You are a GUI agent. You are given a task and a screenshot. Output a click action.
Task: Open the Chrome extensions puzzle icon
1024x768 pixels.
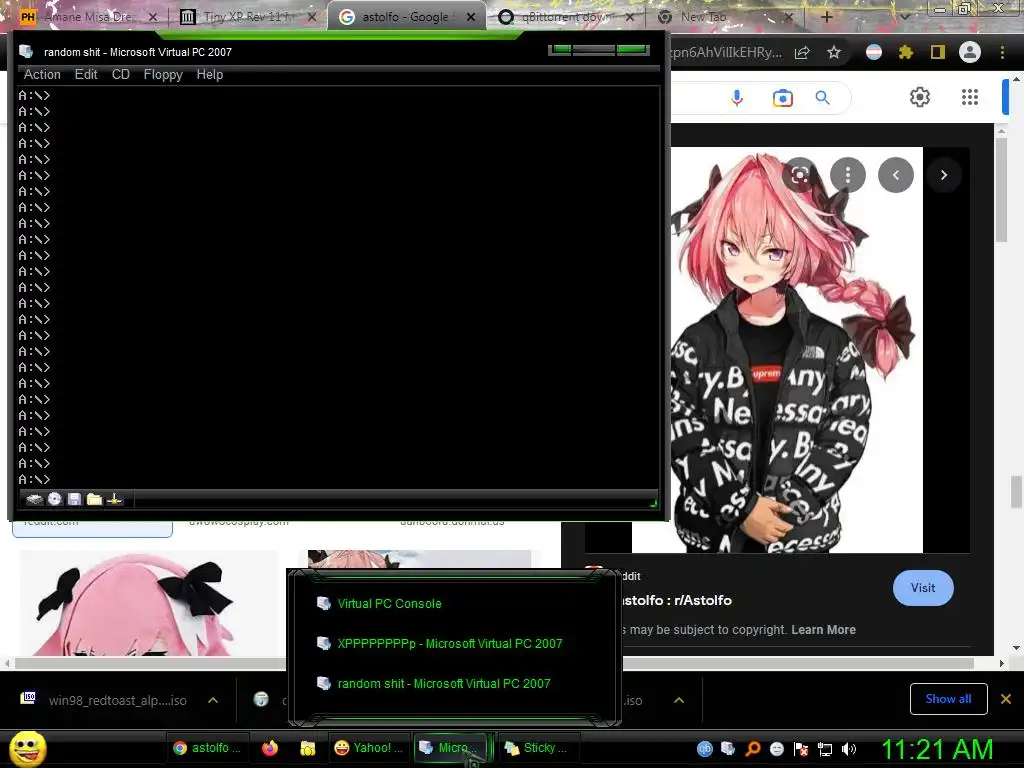pyautogui.click(x=906, y=52)
